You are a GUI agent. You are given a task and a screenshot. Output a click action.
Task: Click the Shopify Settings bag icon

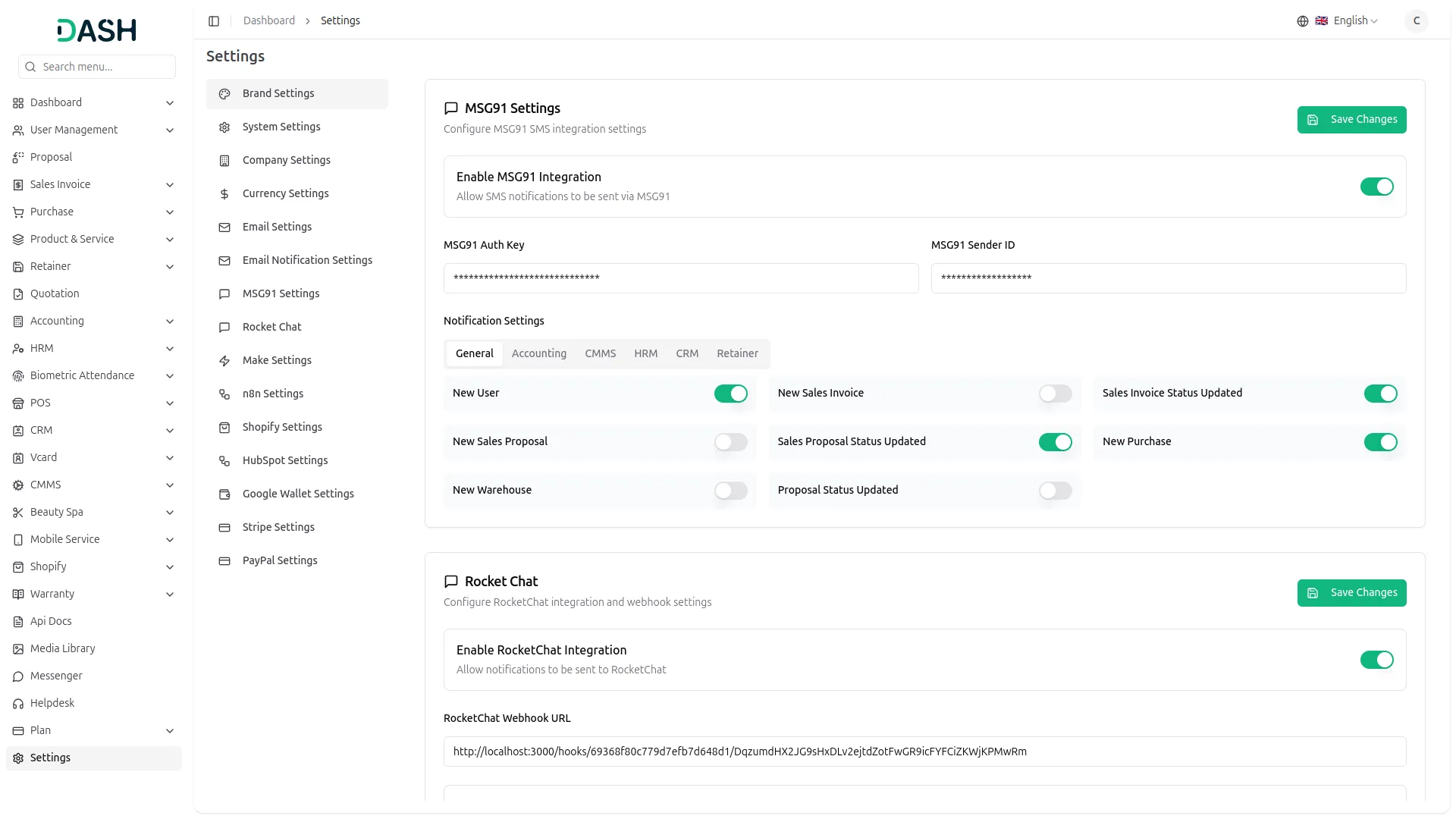pos(224,428)
